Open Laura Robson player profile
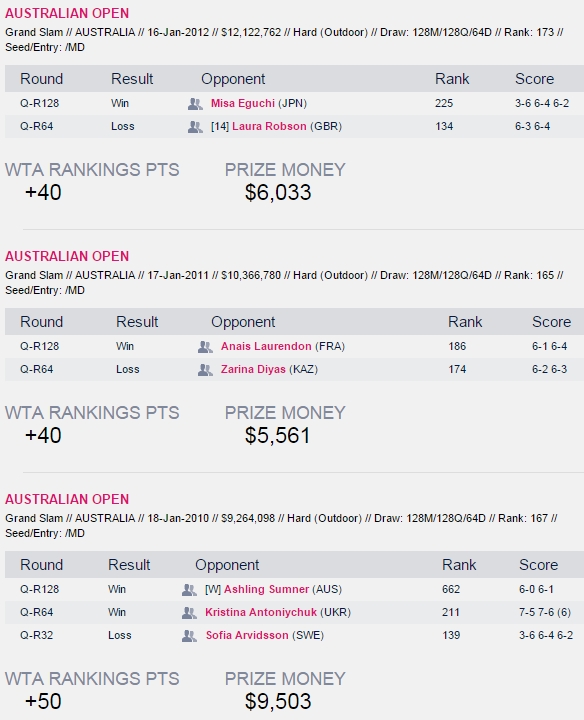Screen dimensions: 584x720 click(x=269, y=126)
